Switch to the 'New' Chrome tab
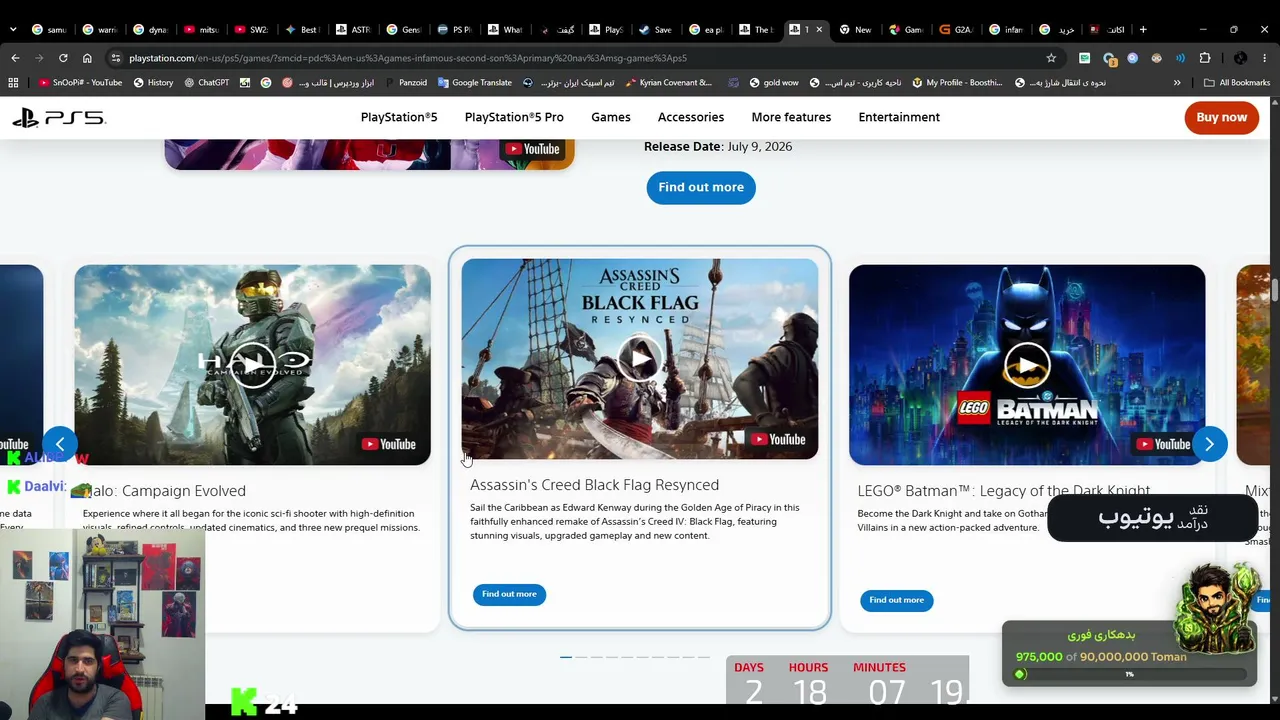Viewport: 1280px width, 720px height. (855, 29)
